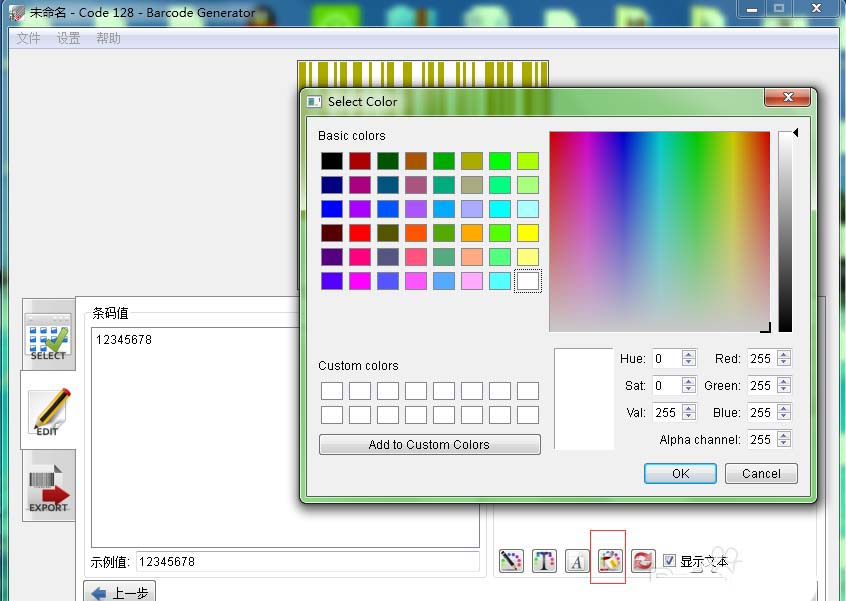Open the 帮助 menu

tap(108, 38)
